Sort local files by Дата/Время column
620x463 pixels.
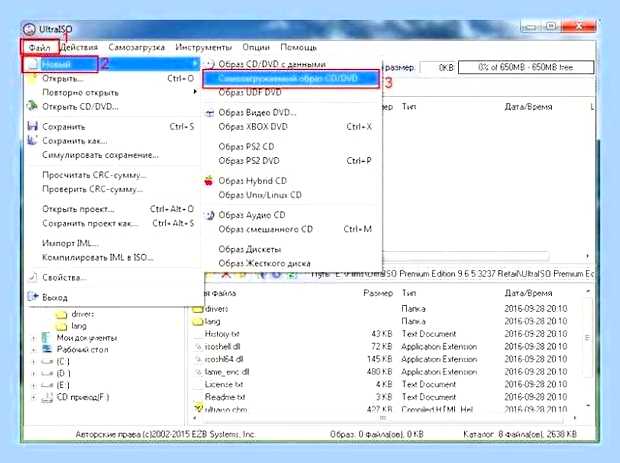coord(528,293)
